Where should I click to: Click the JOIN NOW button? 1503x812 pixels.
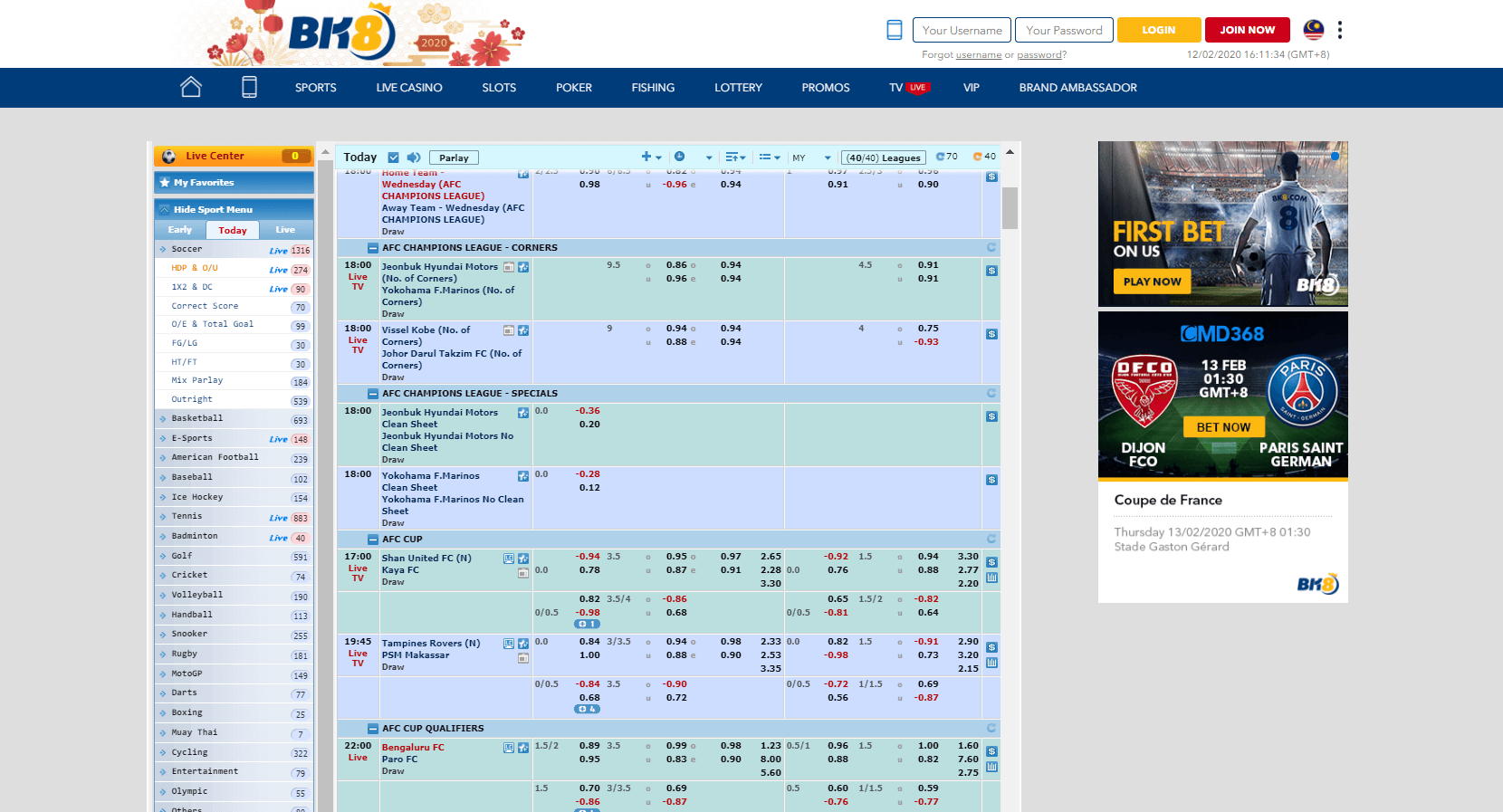(1247, 30)
